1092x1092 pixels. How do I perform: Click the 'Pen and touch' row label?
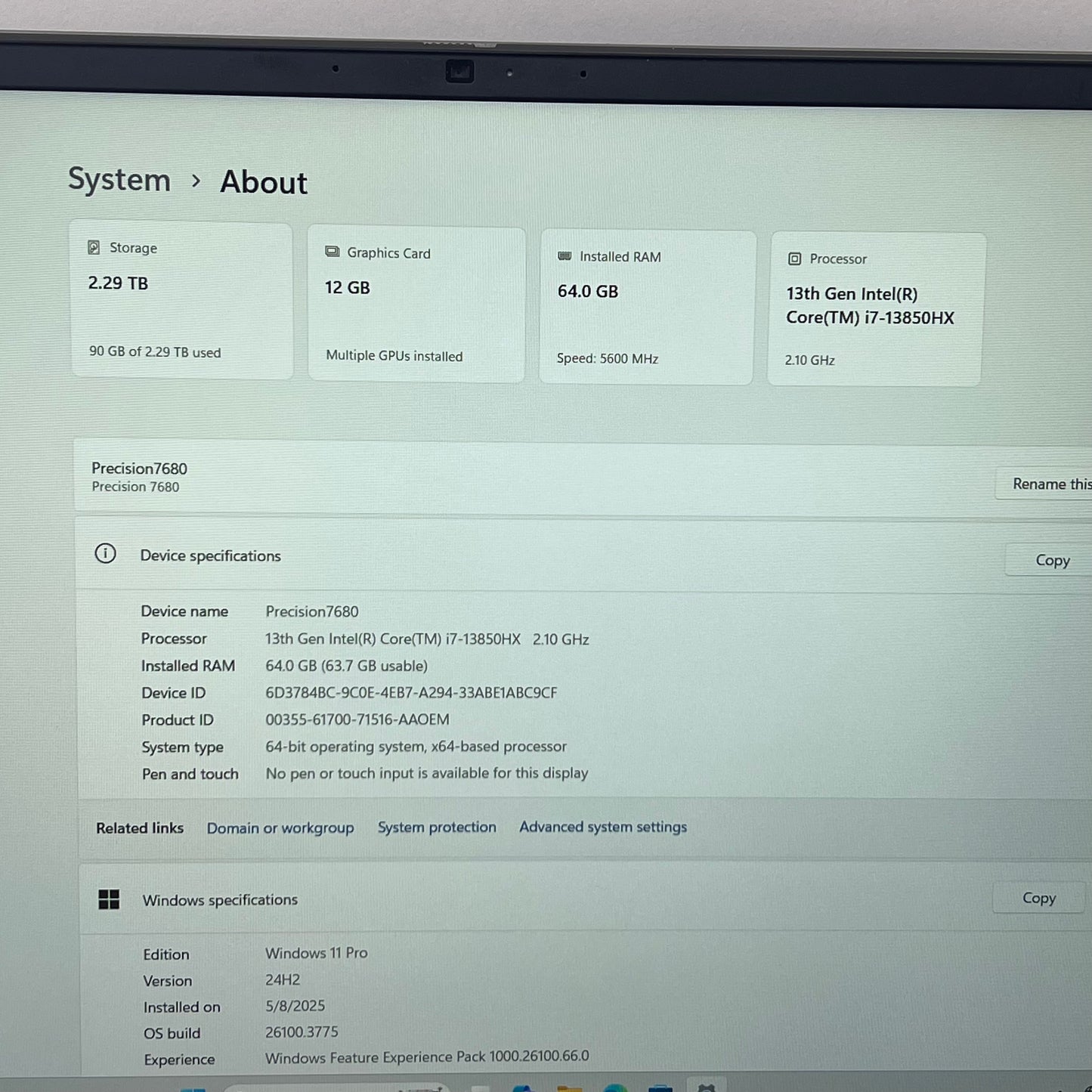coord(190,774)
